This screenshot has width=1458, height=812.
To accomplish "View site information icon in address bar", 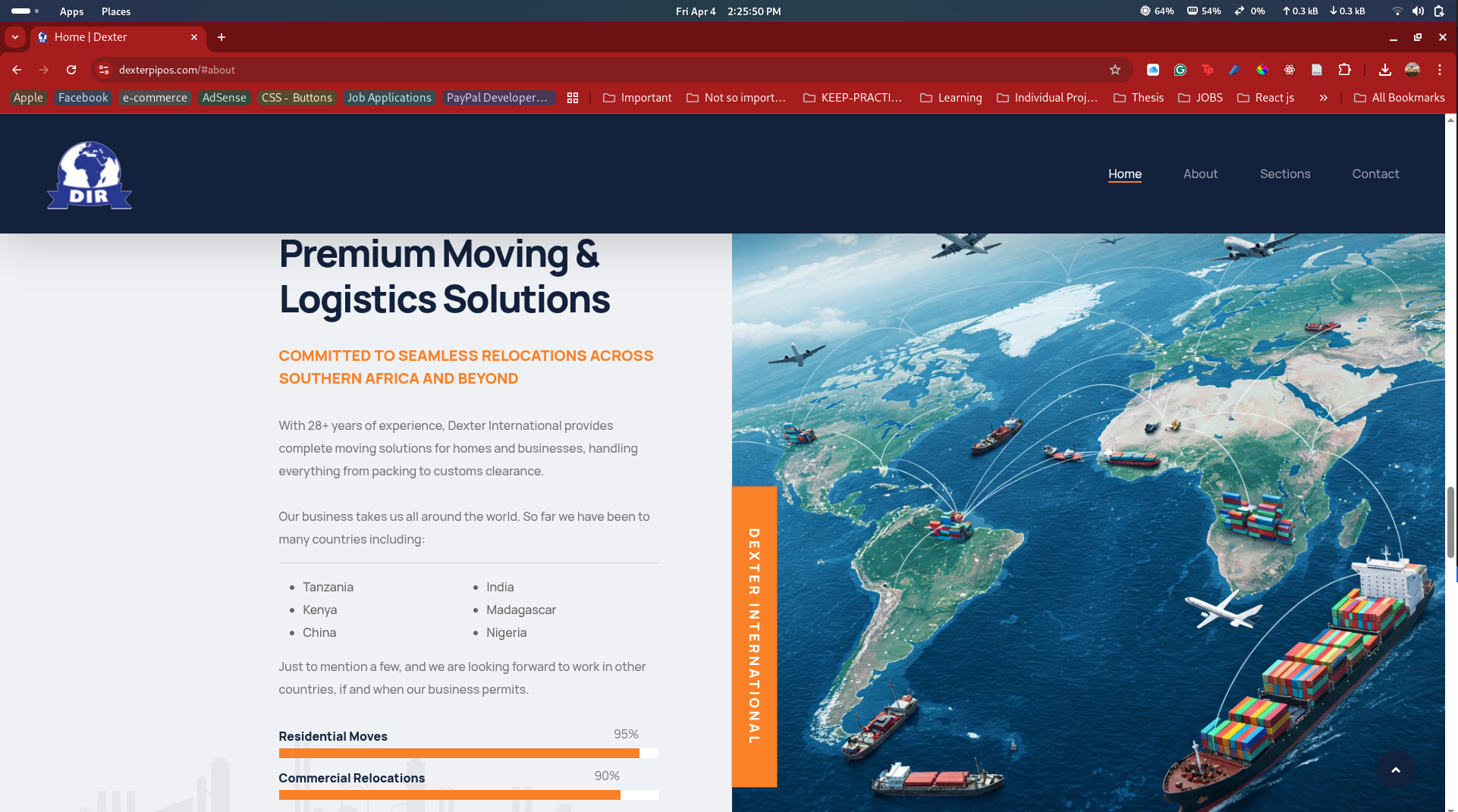I will 104,70.
